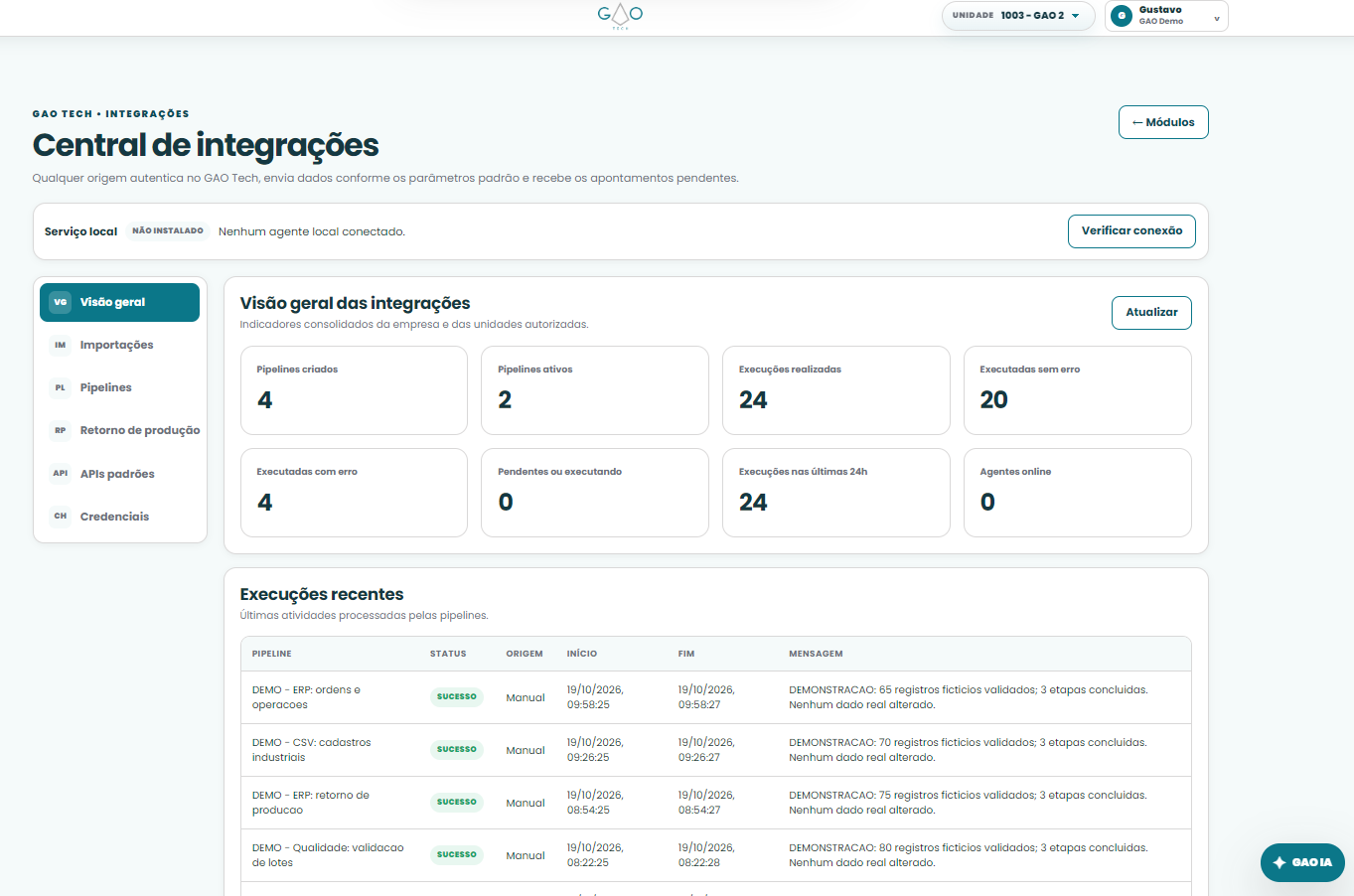Click the VG icon beside Visão geral
The width and height of the screenshot is (1354, 896).
point(61,302)
